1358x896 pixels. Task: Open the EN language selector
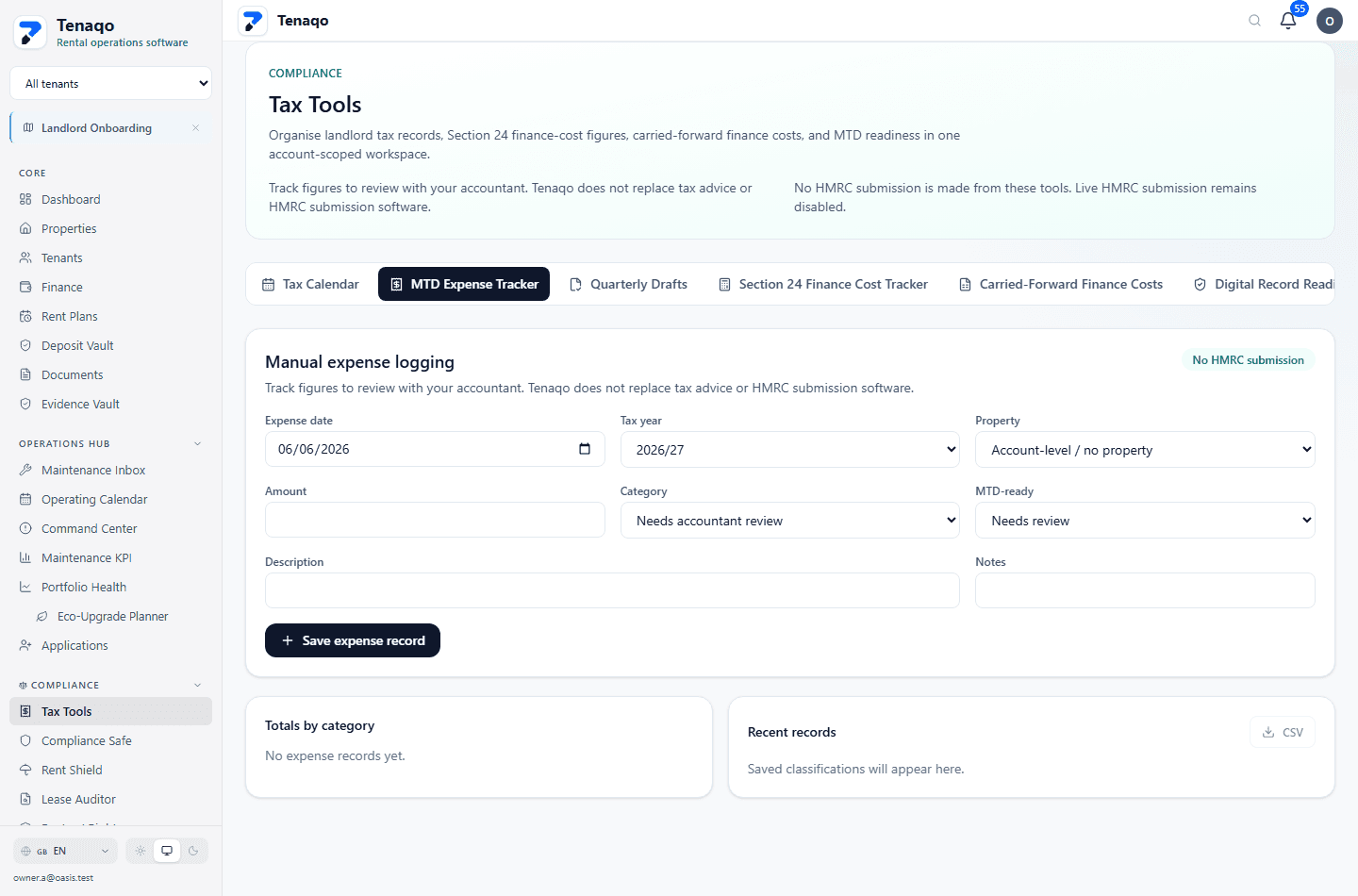coord(65,851)
